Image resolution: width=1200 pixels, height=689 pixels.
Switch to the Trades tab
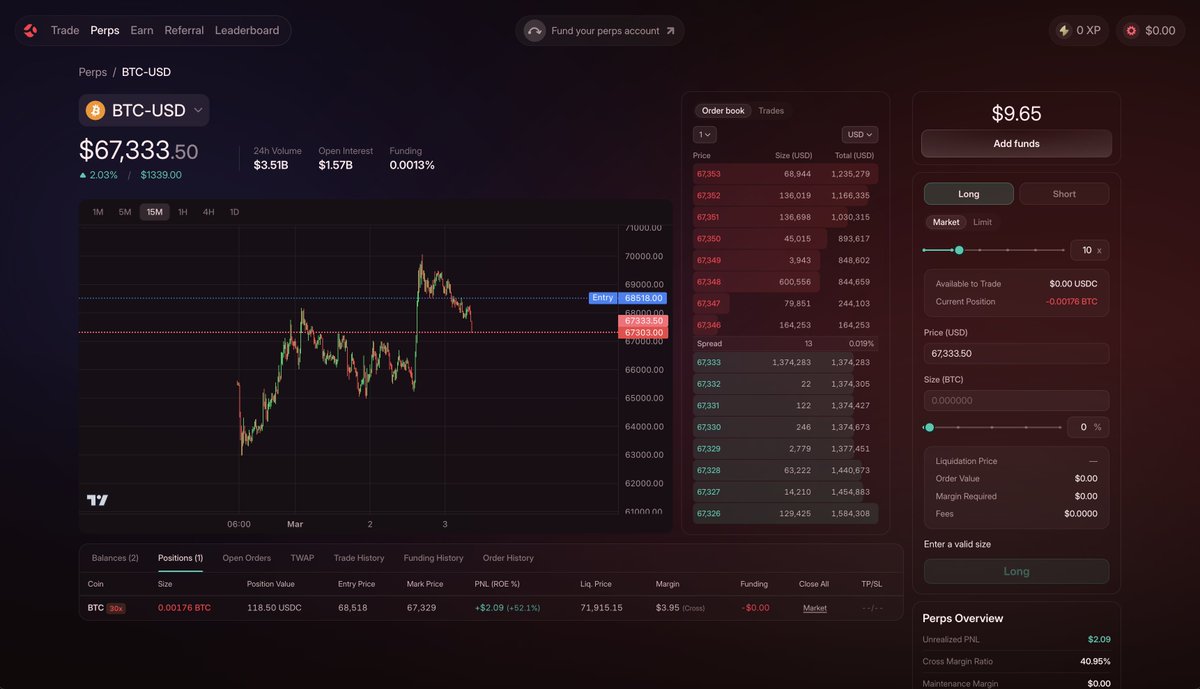771,111
